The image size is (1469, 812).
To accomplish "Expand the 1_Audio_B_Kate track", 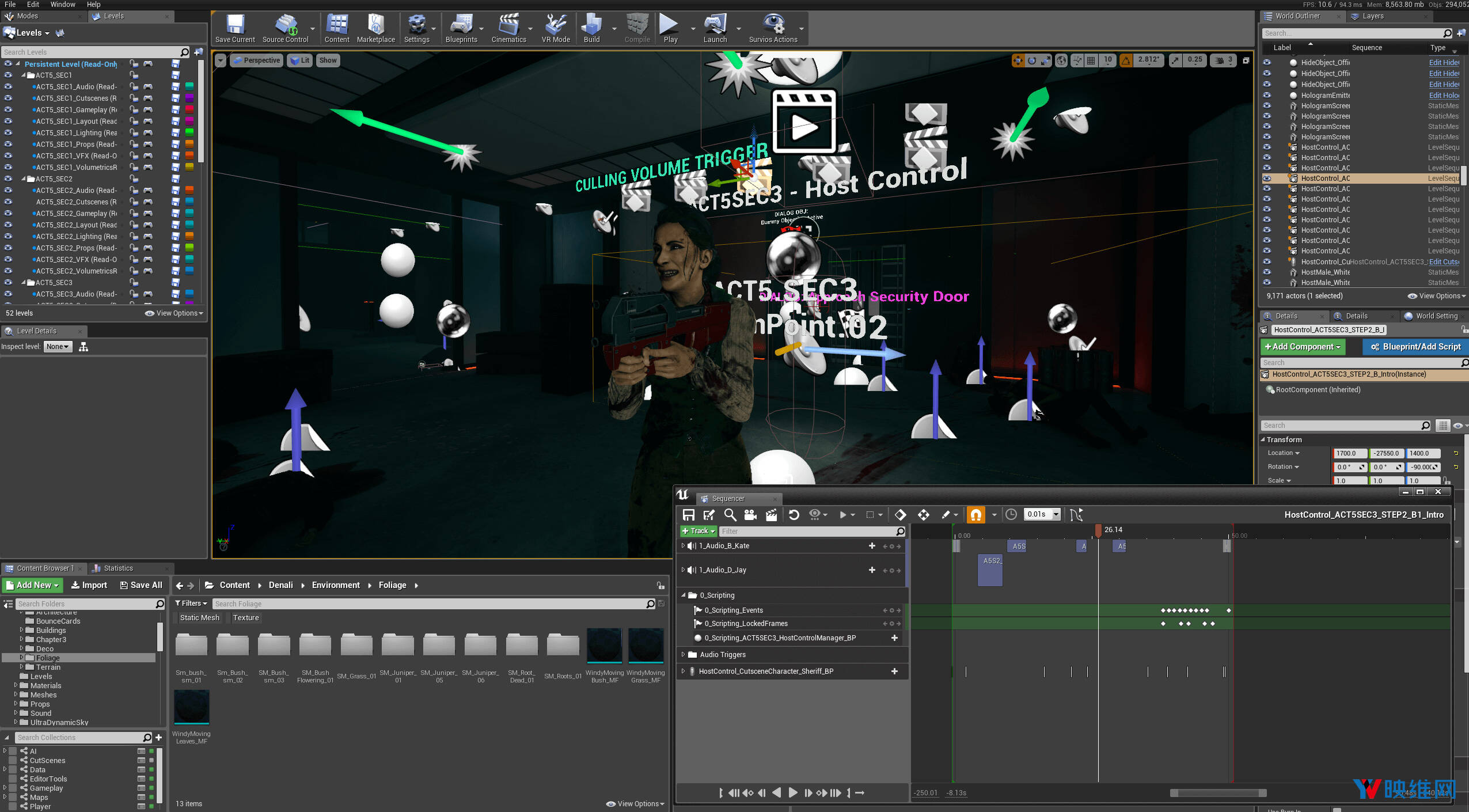I will 684,546.
